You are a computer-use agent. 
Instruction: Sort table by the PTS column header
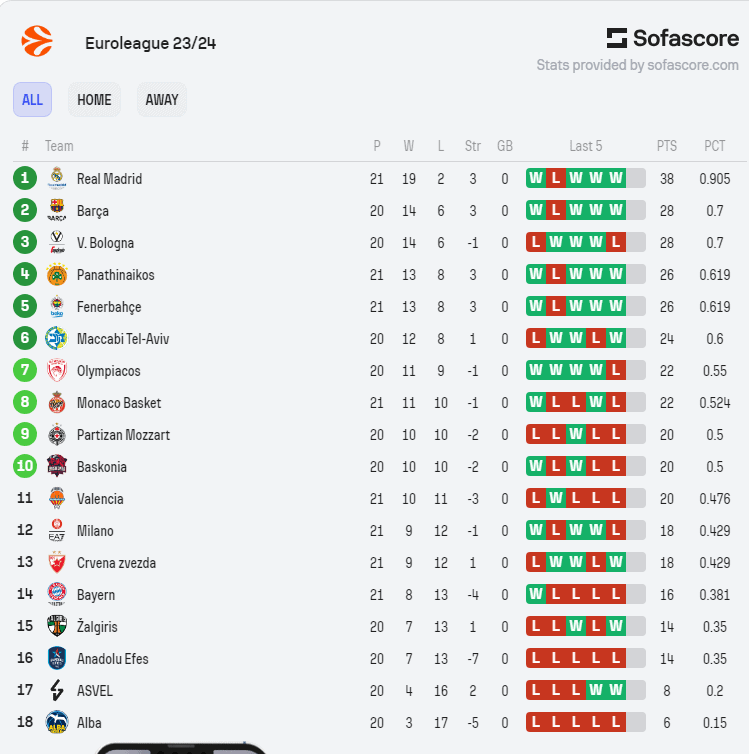coord(667,146)
